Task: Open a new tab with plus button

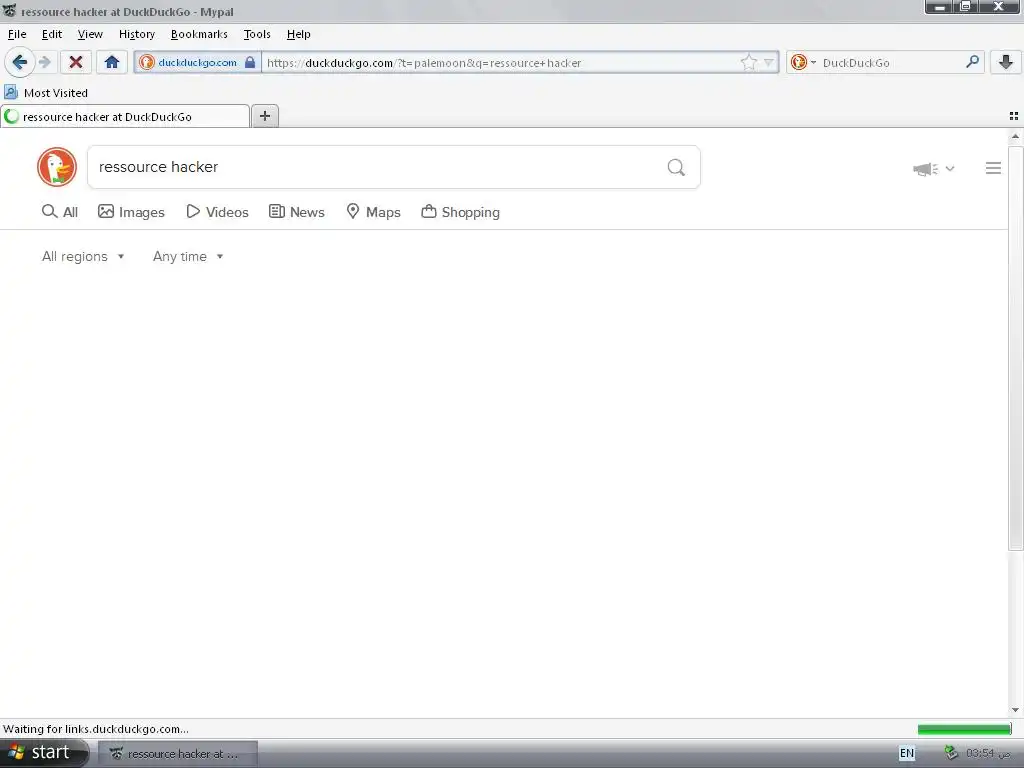Action: [x=264, y=116]
